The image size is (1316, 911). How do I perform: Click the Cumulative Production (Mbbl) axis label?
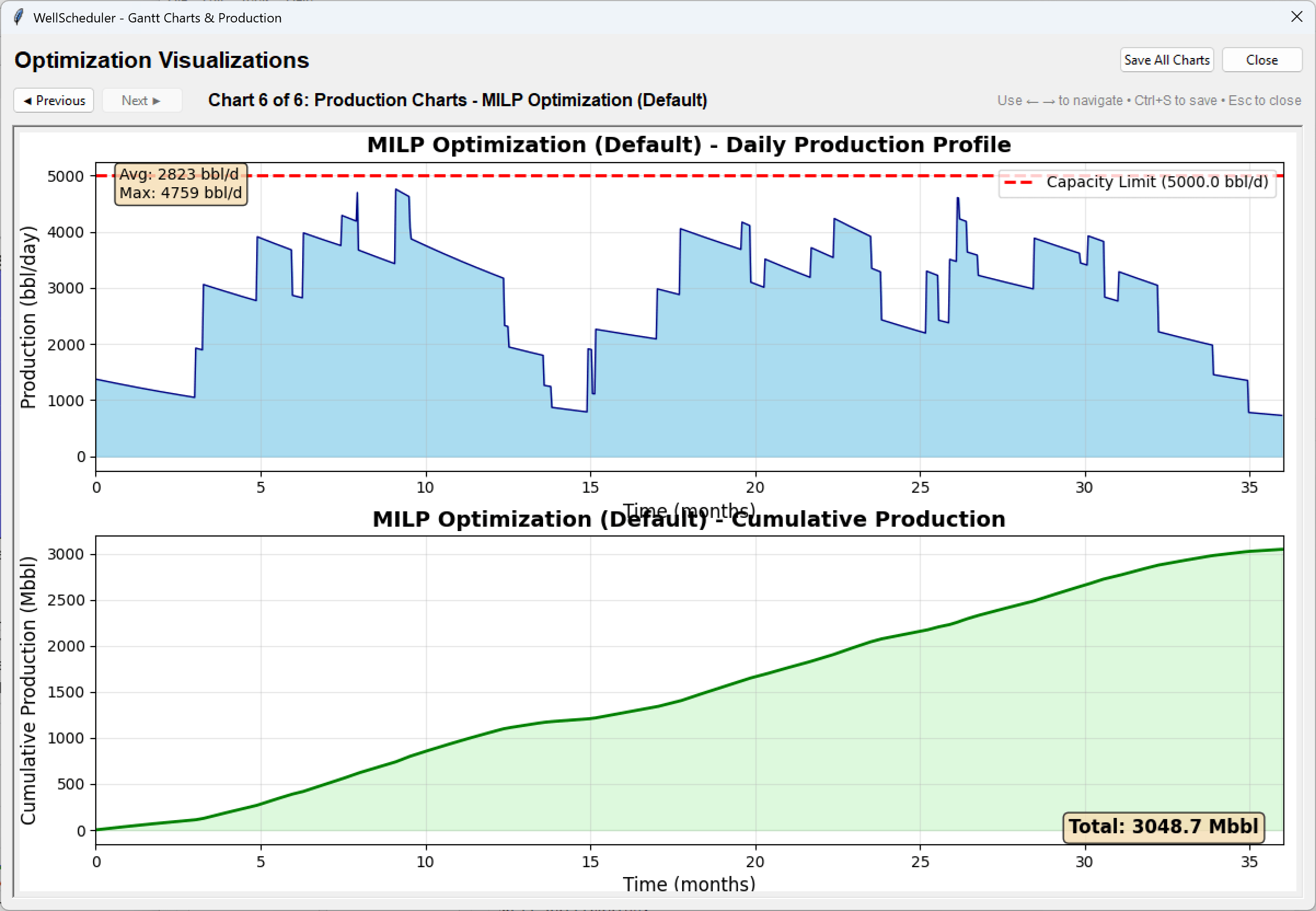click(x=27, y=691)
